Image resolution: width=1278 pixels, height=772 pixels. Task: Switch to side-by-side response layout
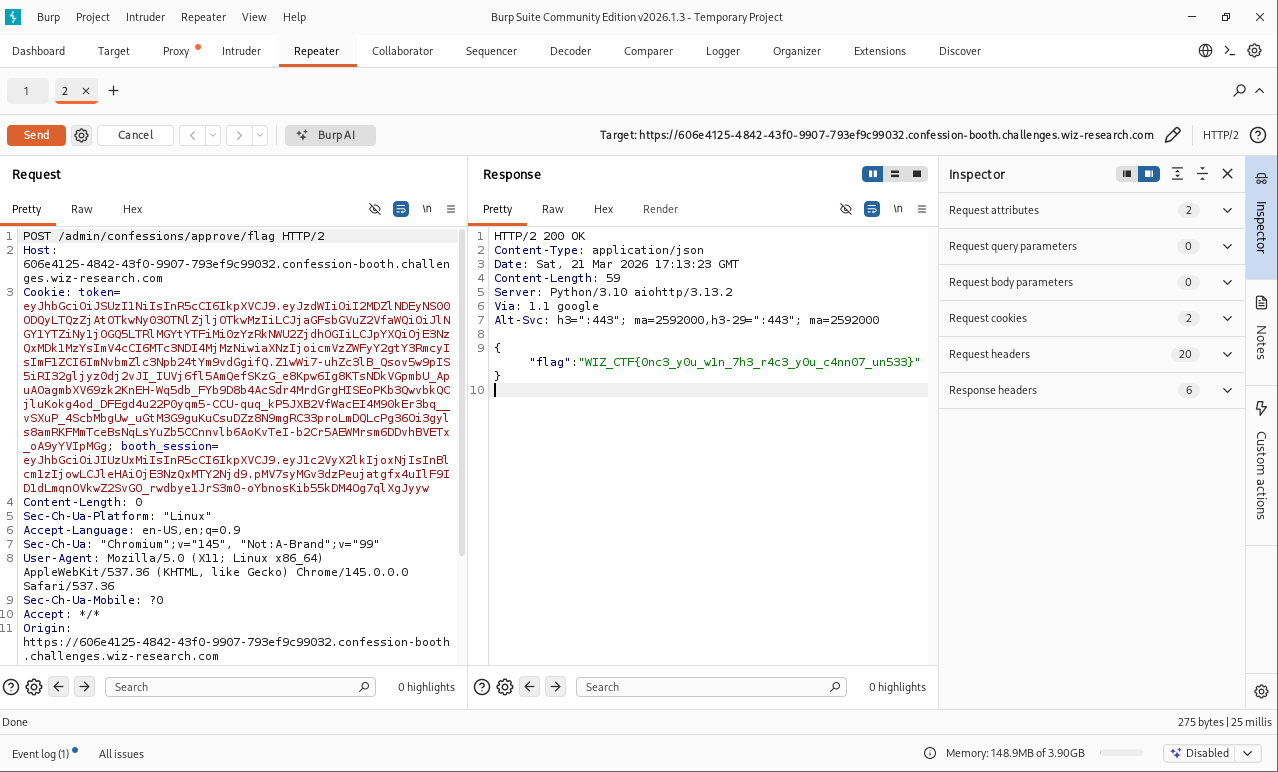click(873, 174)
